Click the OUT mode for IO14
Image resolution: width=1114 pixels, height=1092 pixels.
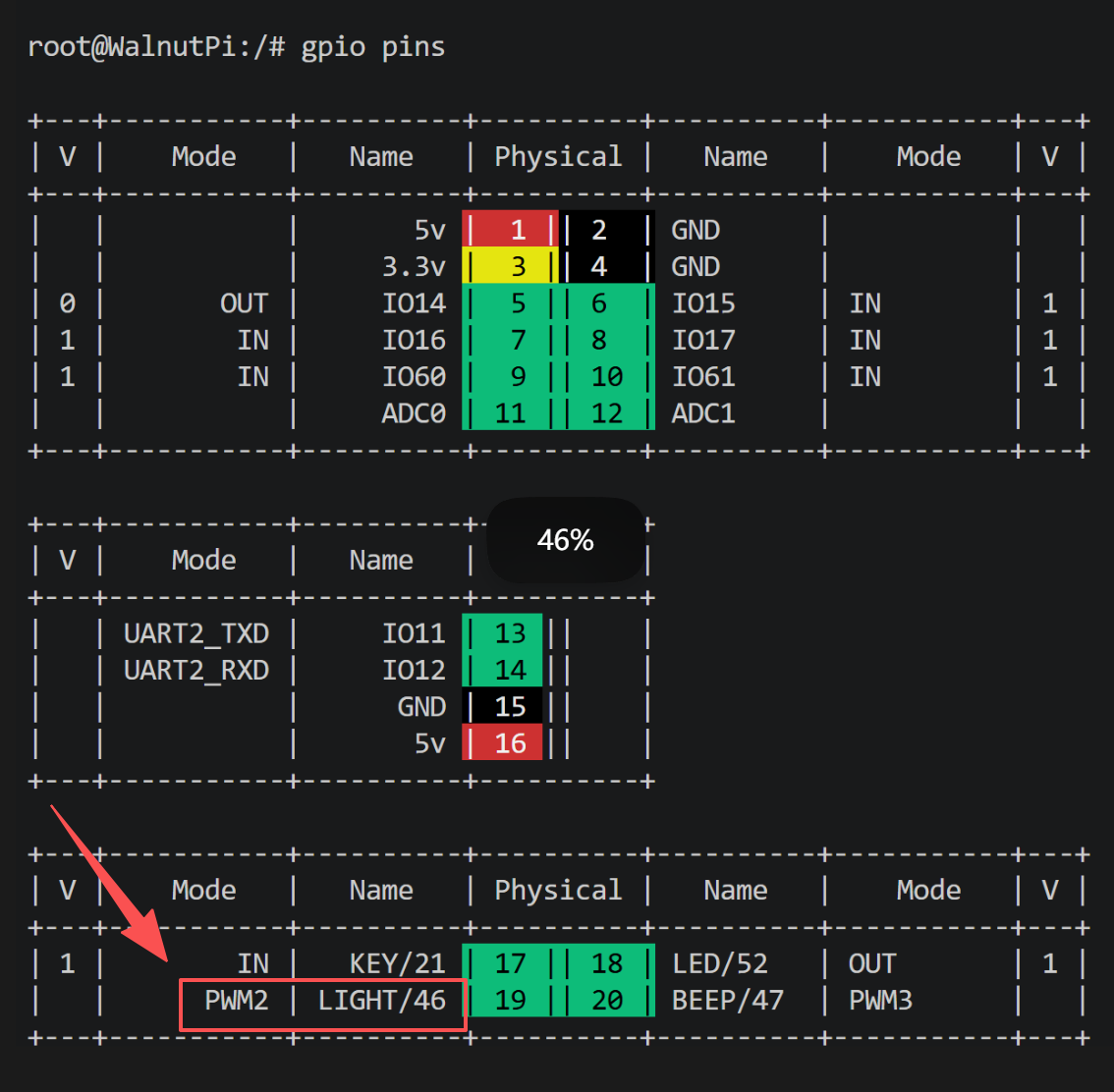pyautogui.click(x=245, y=303)
